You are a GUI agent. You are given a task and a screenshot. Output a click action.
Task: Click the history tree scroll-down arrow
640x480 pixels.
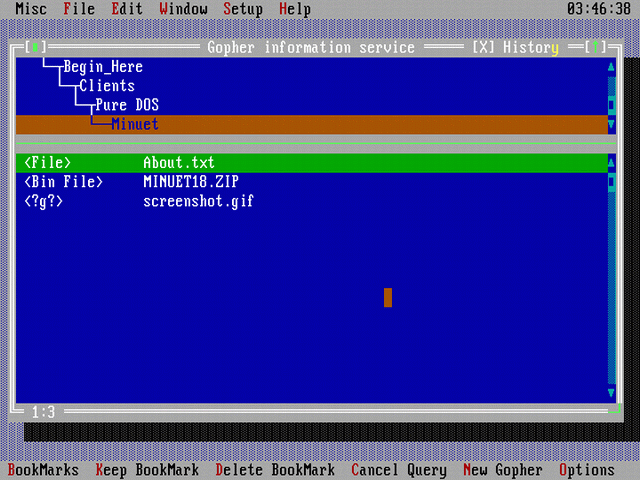612,124
